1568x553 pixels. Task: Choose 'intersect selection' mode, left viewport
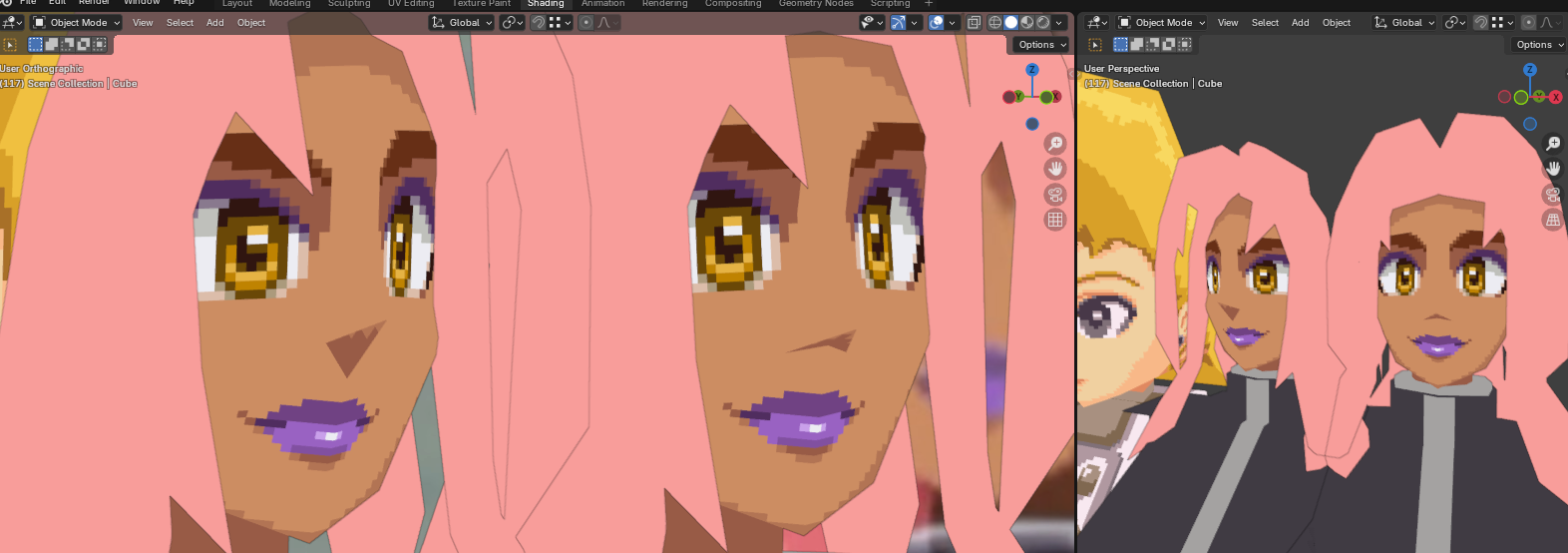(x=100, y=44)
